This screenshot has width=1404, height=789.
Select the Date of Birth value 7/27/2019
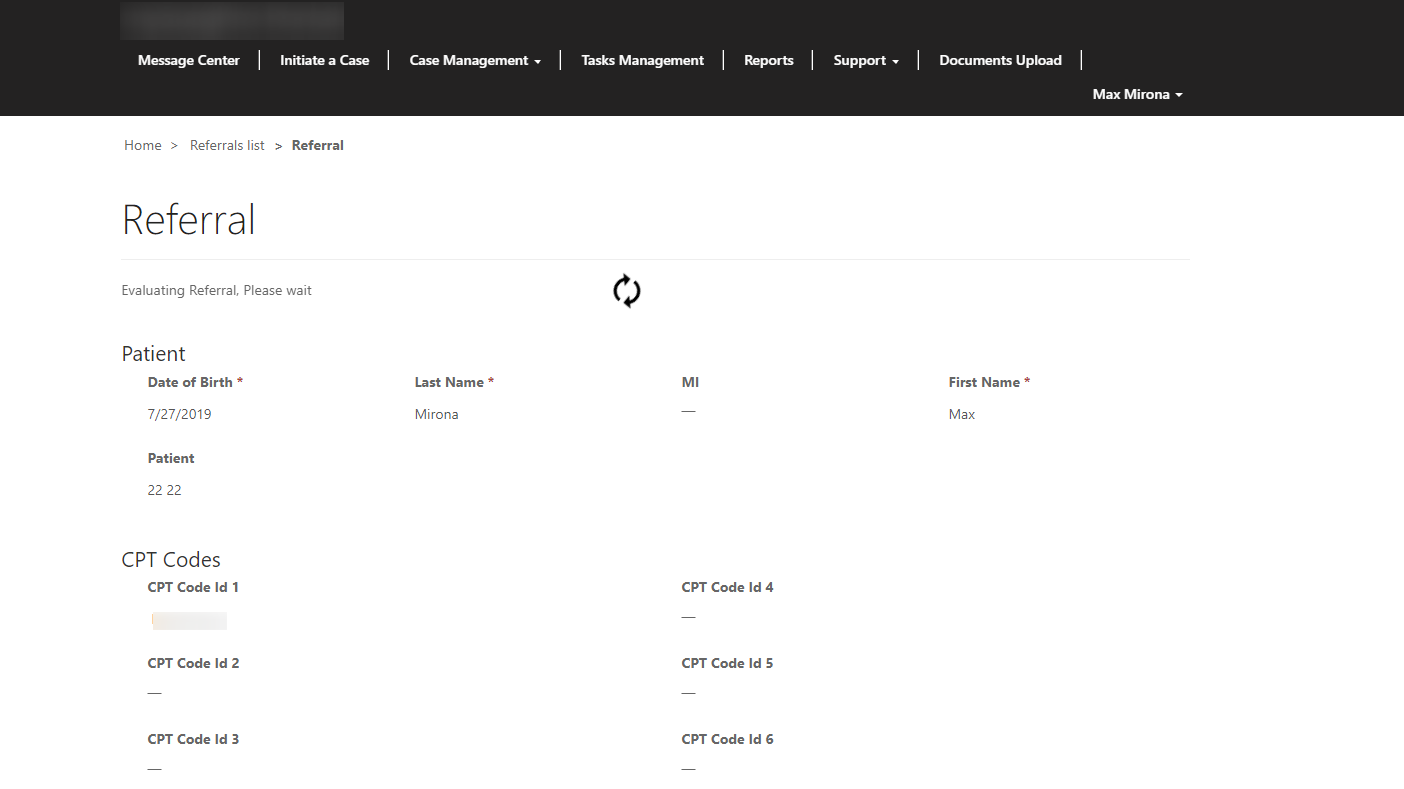(x=179, y=414)
